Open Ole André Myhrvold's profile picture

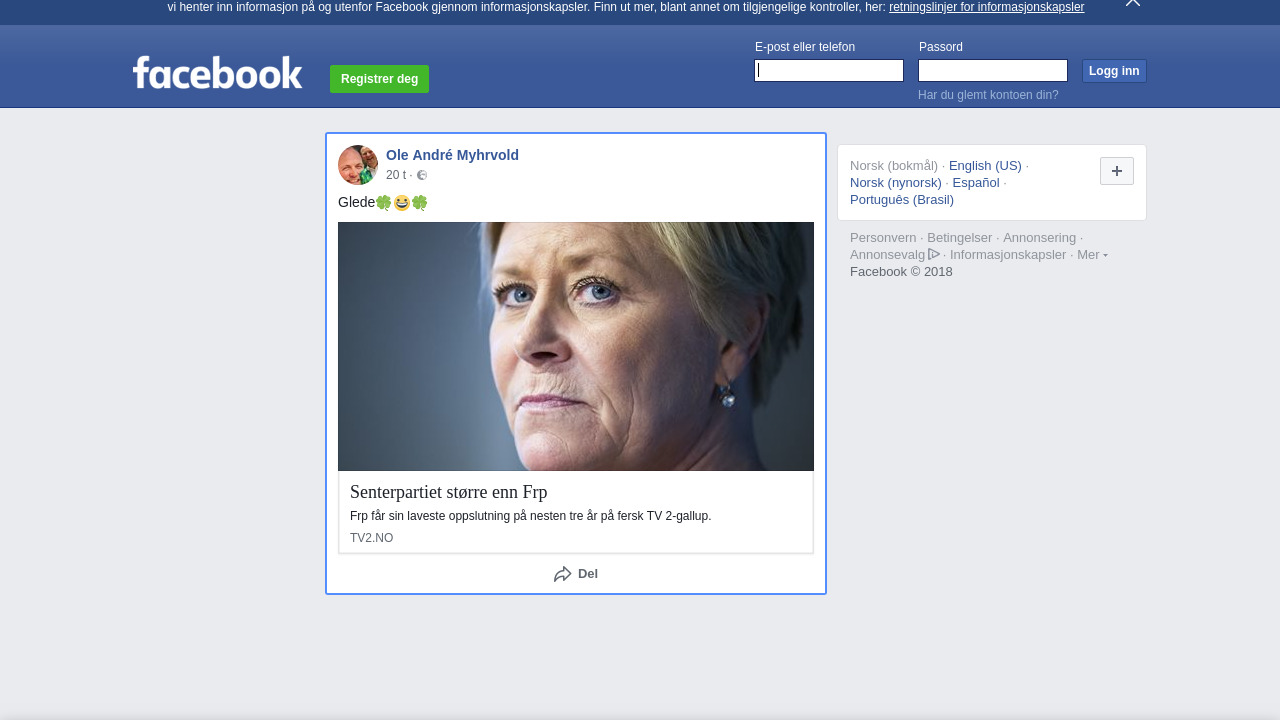click(358, 165)
